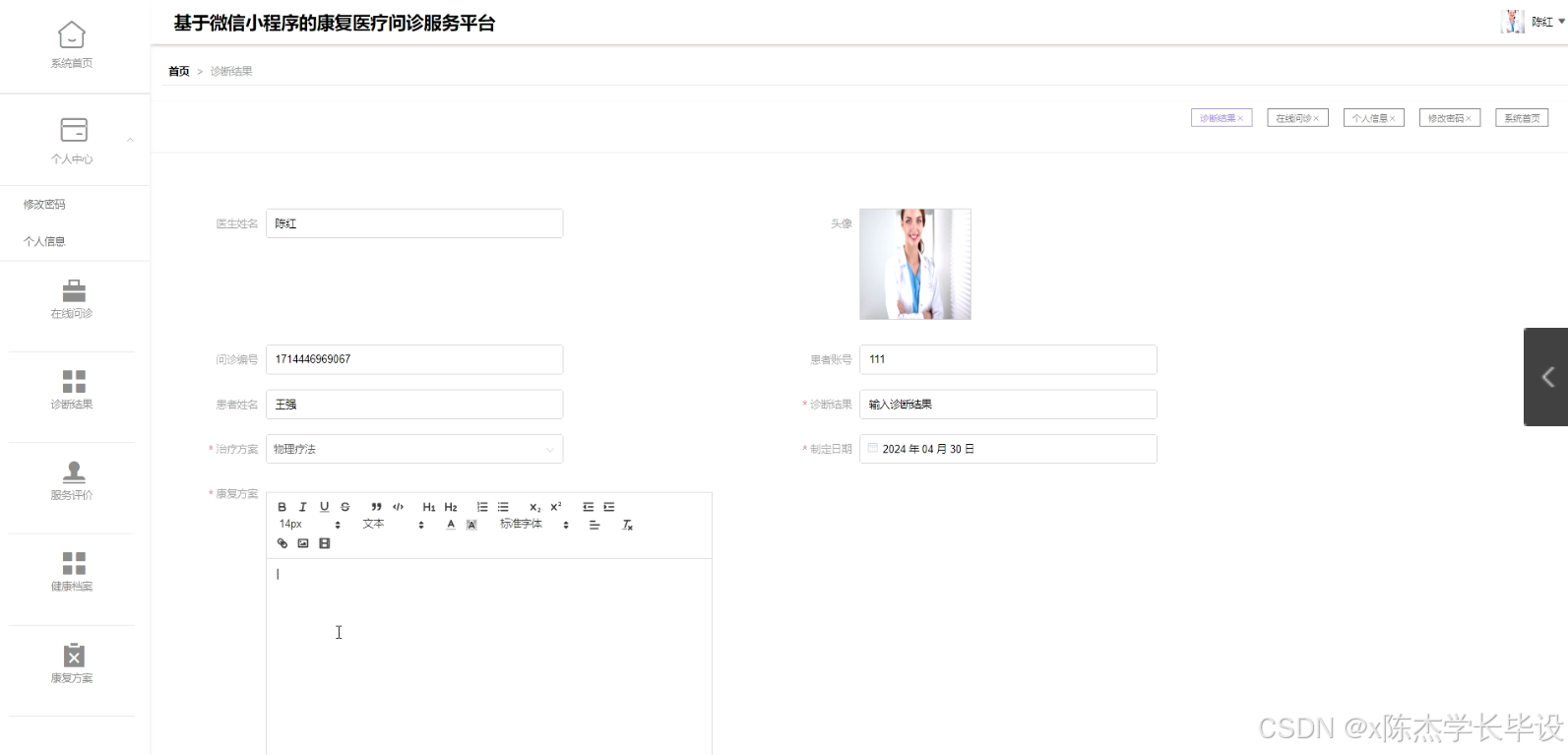Insert a hyperlink with the link icon
Image resolution: width=1568 pixels, height=755 pixels.
pos(282,543)
